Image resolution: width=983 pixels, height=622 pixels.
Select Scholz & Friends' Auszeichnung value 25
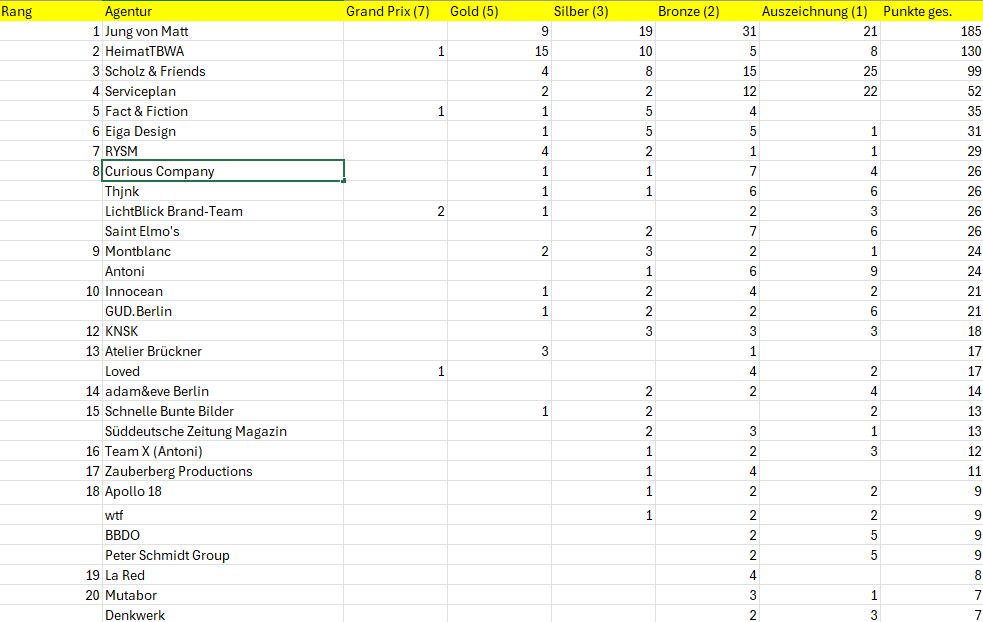819,71
